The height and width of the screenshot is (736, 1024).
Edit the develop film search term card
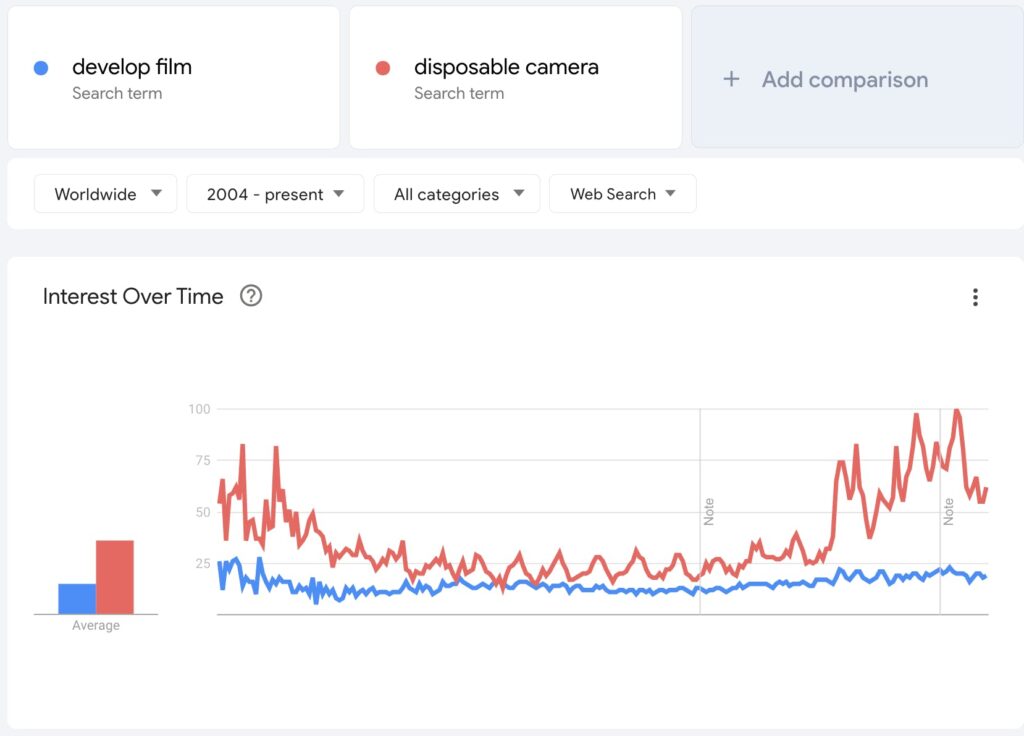coord(174,78)
